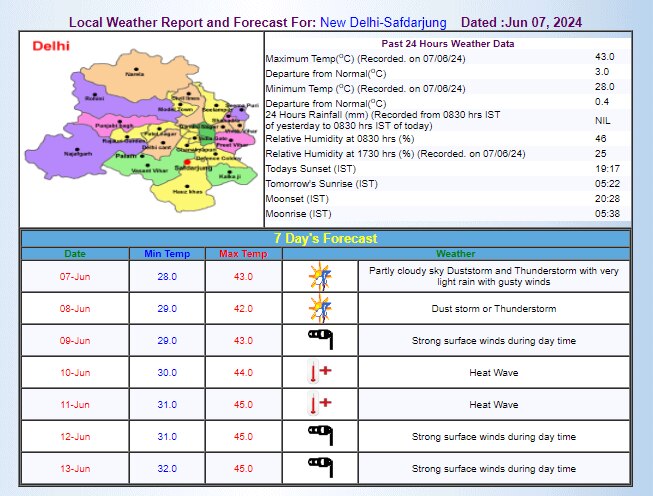Click the Date column header
This screenshot has height=496, width=653.
[x=76, y=254]
